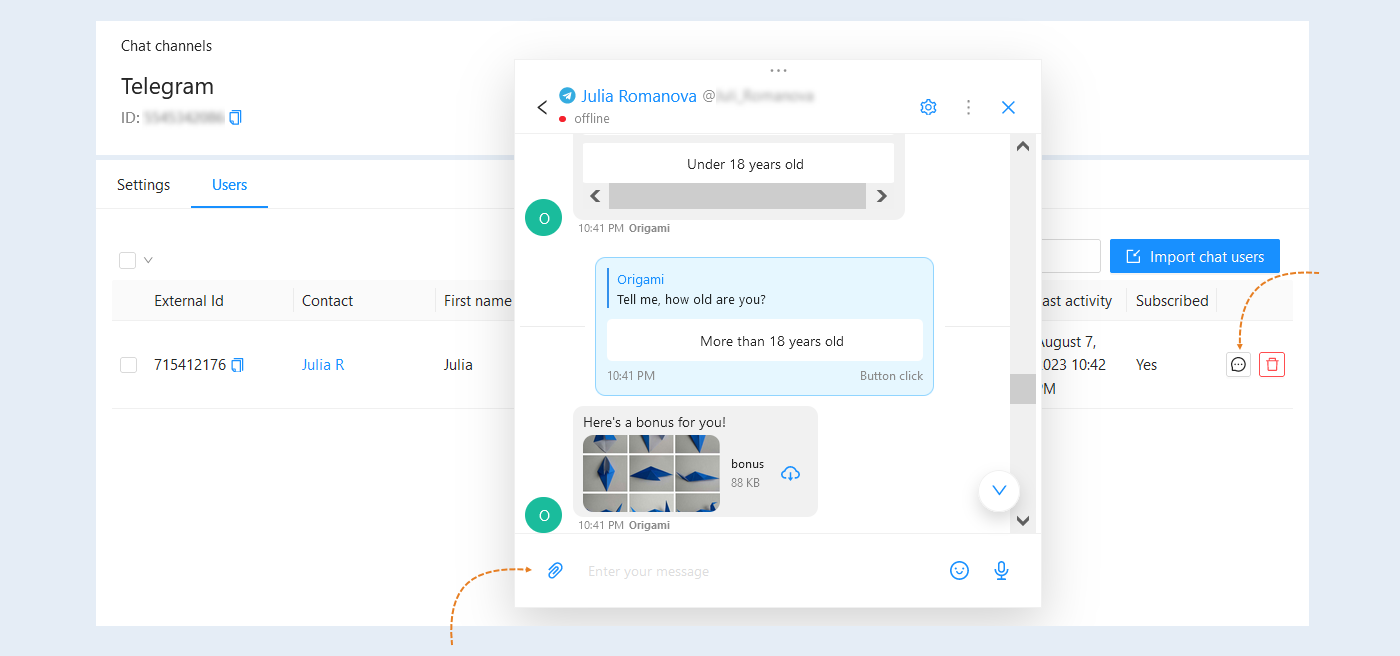Slide button carousel right arrow
This screenshot has height=656, width=1400.
(x=881, y=196)
